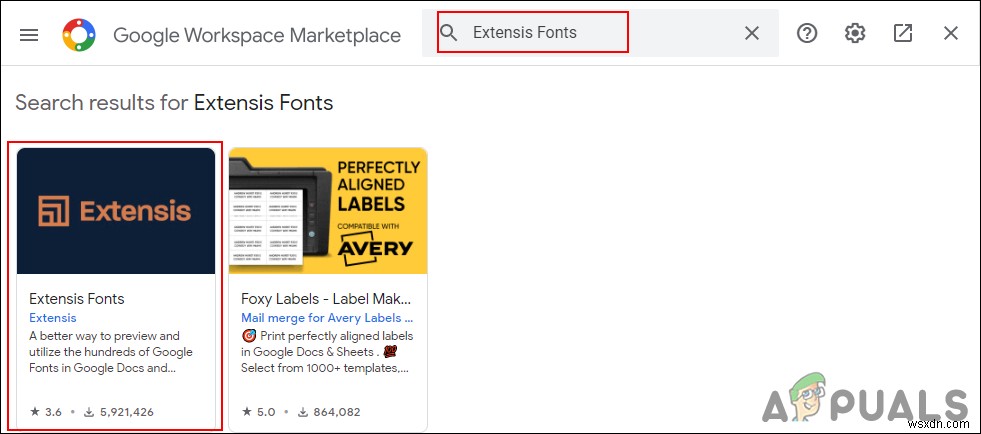Open the hamburger main menu
981x434 pixels.
[29, 34]
